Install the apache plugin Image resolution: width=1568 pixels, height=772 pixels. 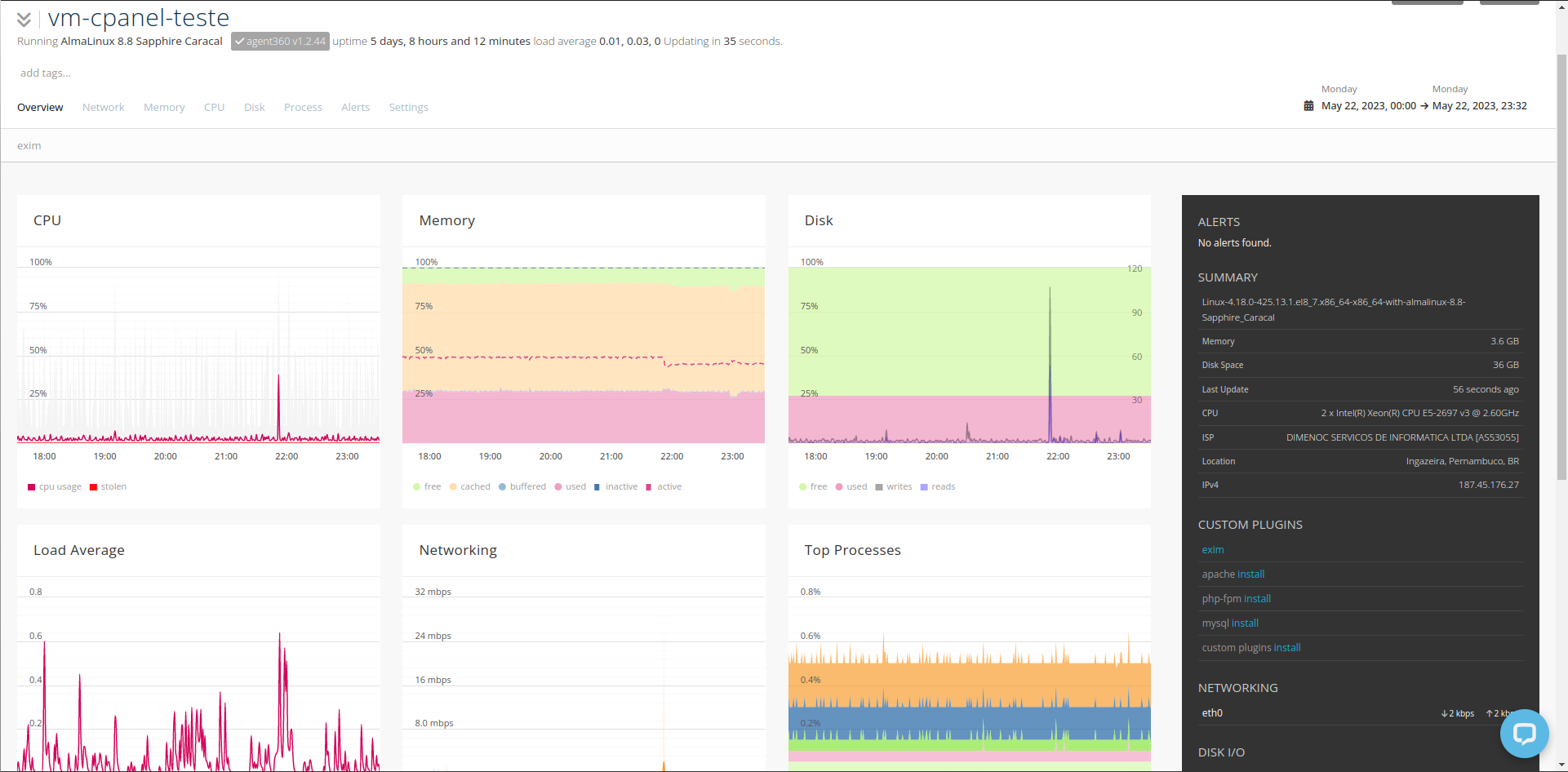tap(1250, 575)
